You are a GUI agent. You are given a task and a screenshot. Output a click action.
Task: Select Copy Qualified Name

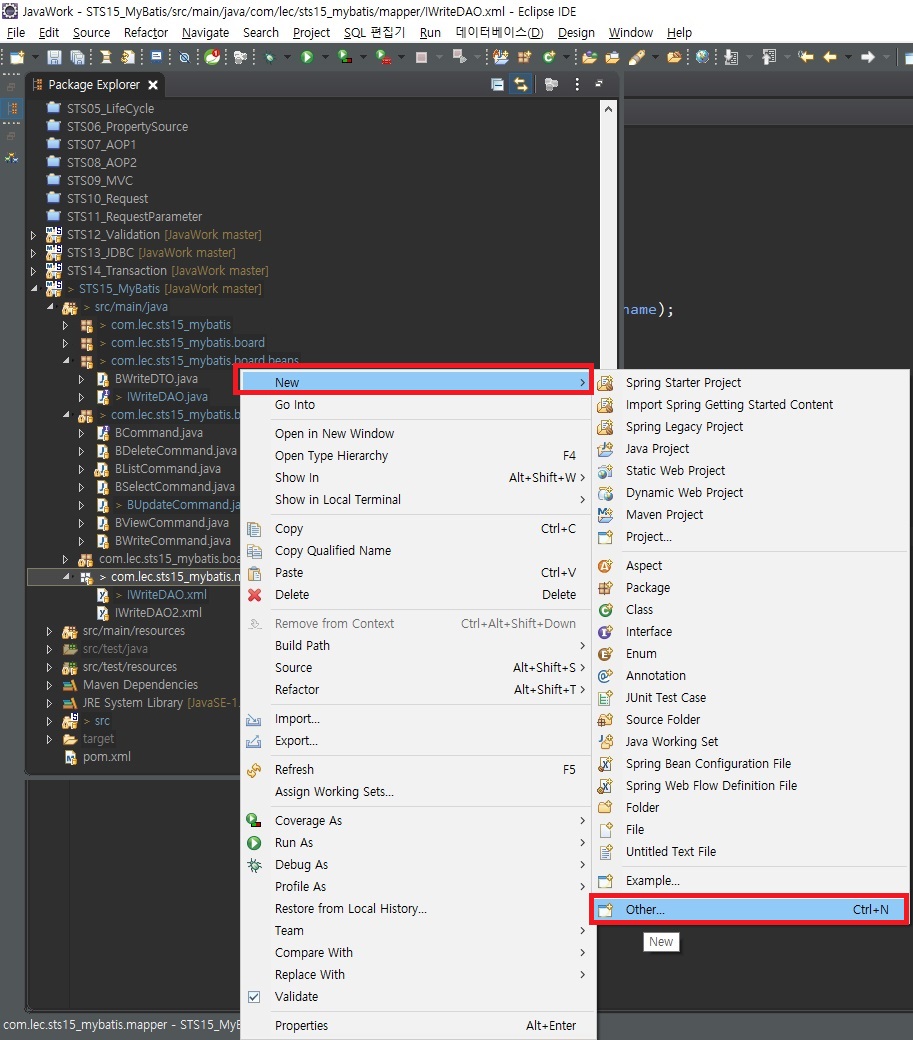point(416,551)
